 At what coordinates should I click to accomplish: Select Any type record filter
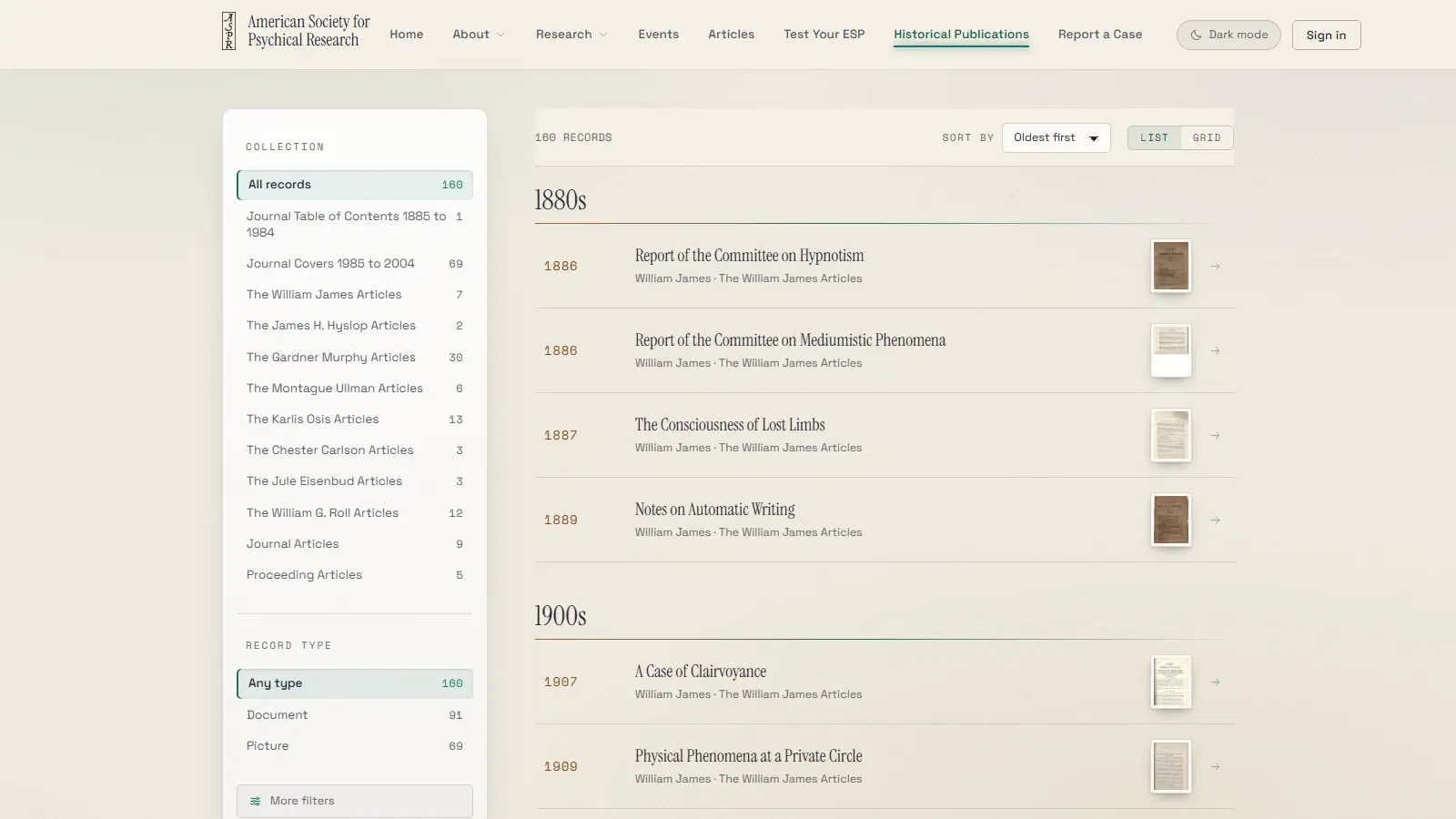coord(355,683)
